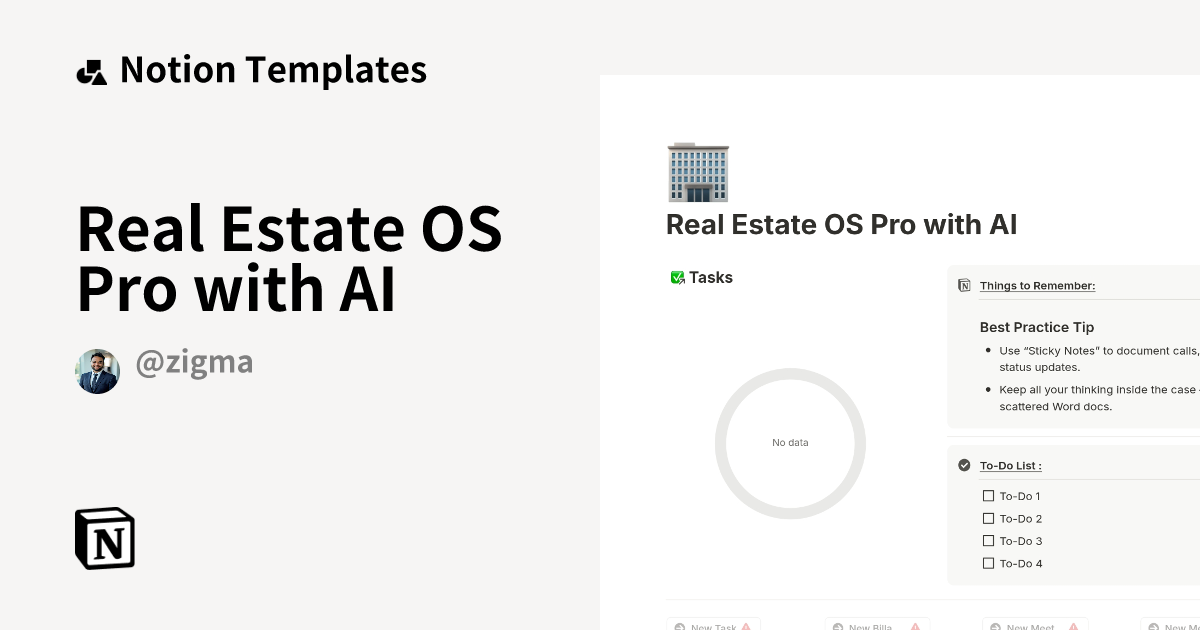The image size is (1200, 630).
Task: Check the To-Do 2 checkbox
Action: coord(988,518)
